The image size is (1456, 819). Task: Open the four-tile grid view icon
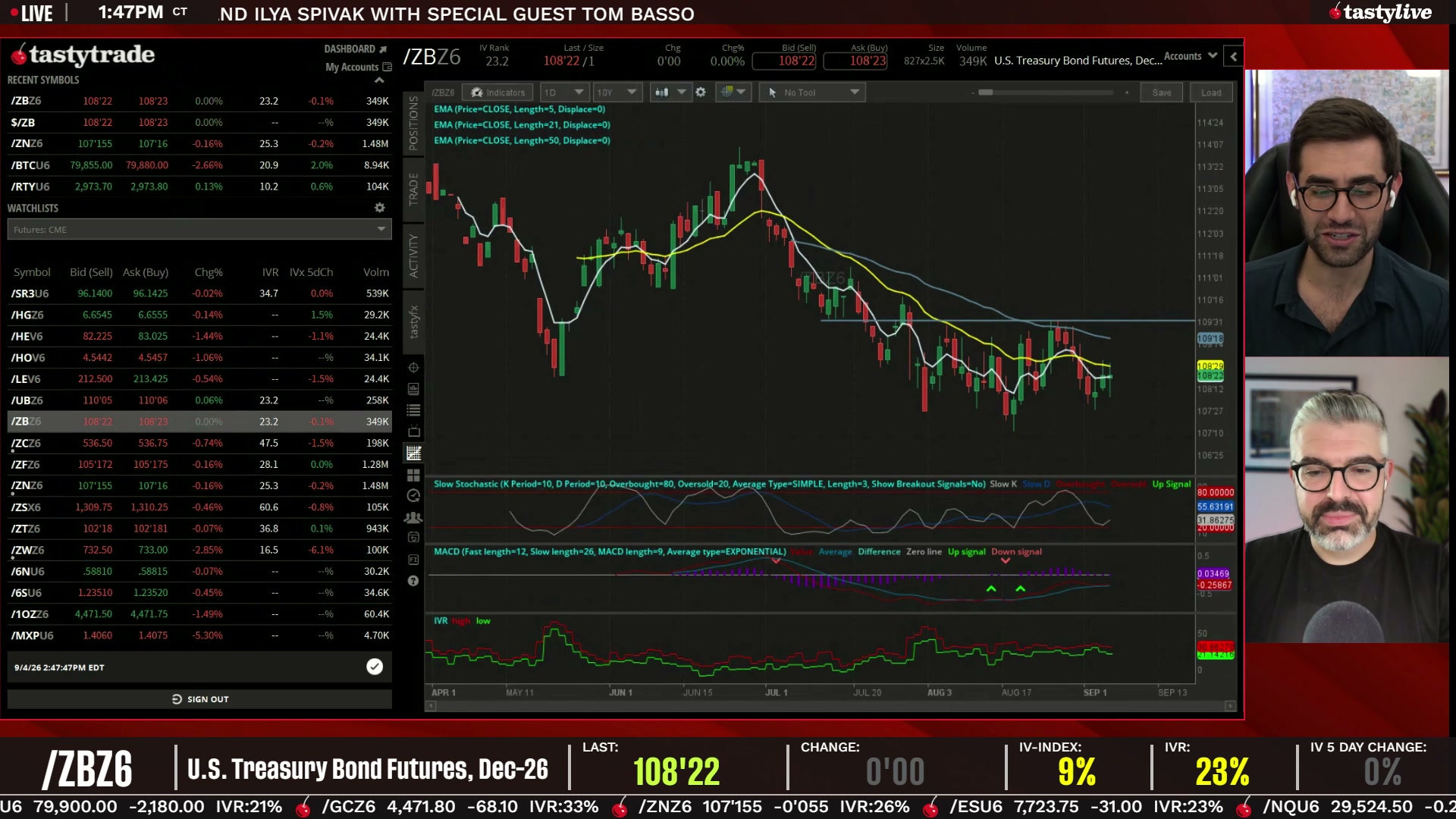[x=413, y=475]
